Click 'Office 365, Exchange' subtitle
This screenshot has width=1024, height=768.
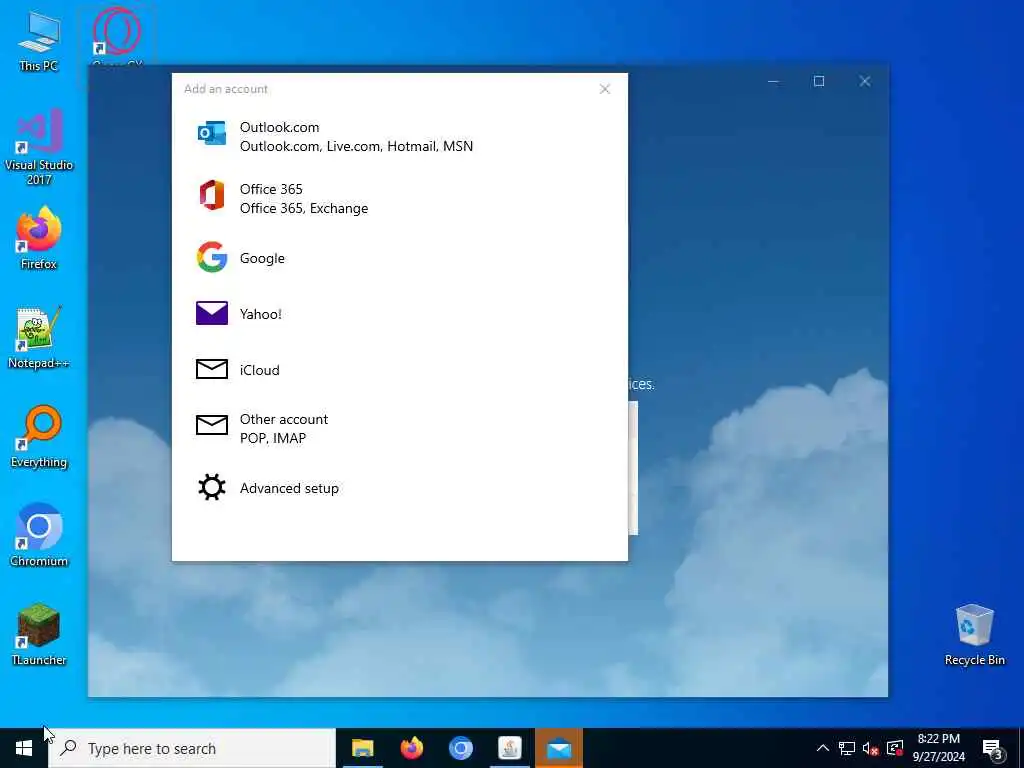304,208
